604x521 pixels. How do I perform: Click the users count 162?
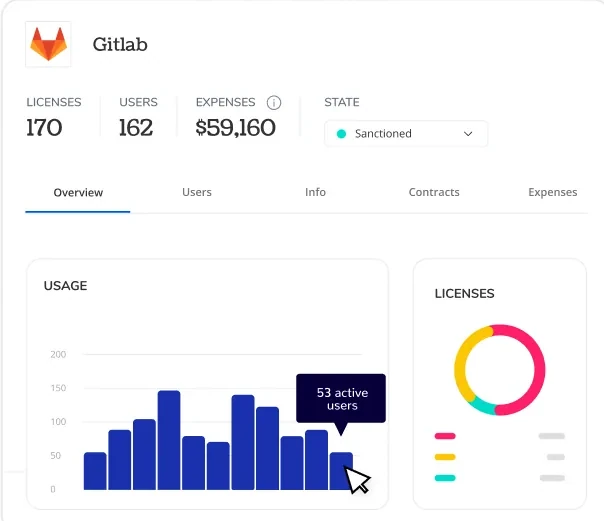tap(136, 127)
